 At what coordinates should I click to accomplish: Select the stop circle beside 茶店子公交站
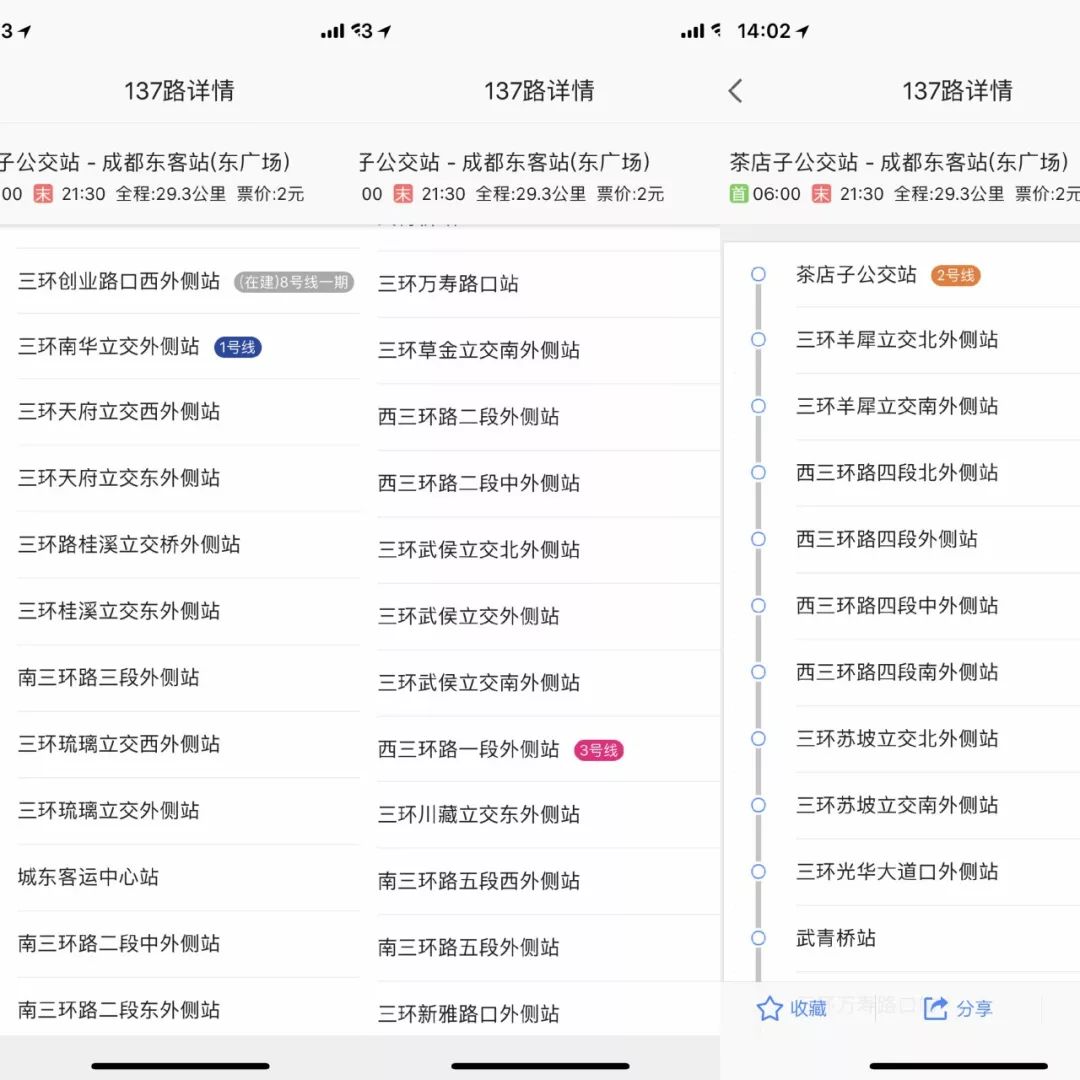pos(757,274)
